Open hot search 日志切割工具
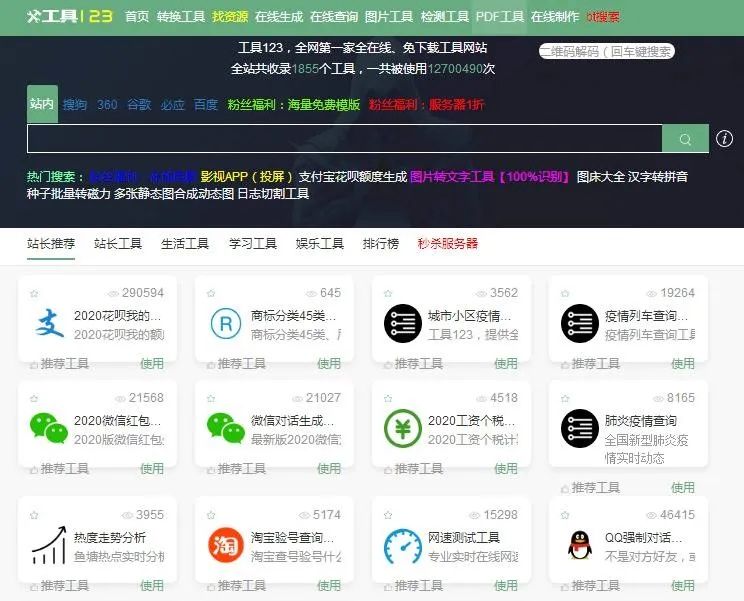Image resolution: width=744 pixels, height=601 pixels. (273, 194)
